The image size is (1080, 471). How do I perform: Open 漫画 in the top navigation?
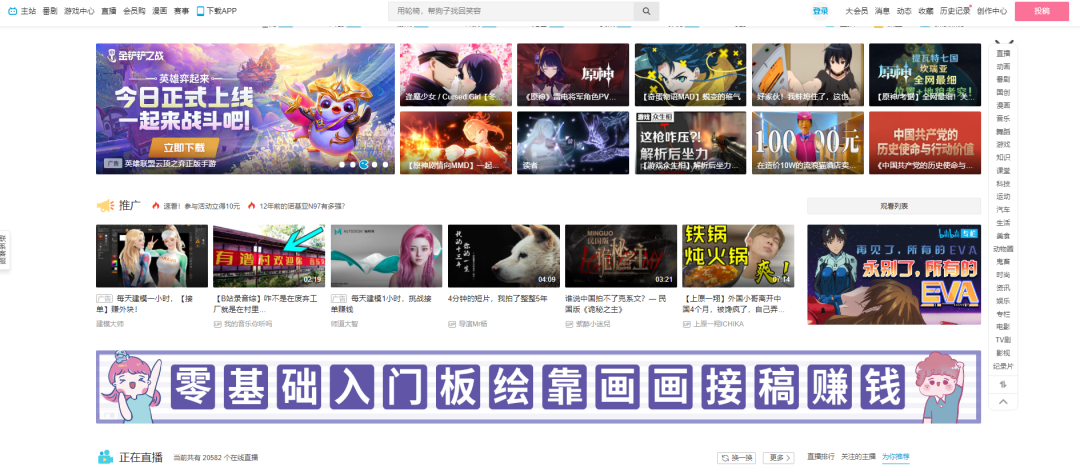coord(160,11)
